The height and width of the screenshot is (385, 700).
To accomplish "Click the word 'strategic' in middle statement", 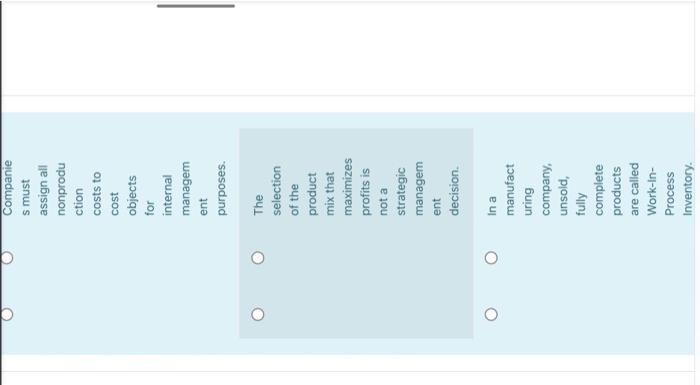I will pos(401,191).
